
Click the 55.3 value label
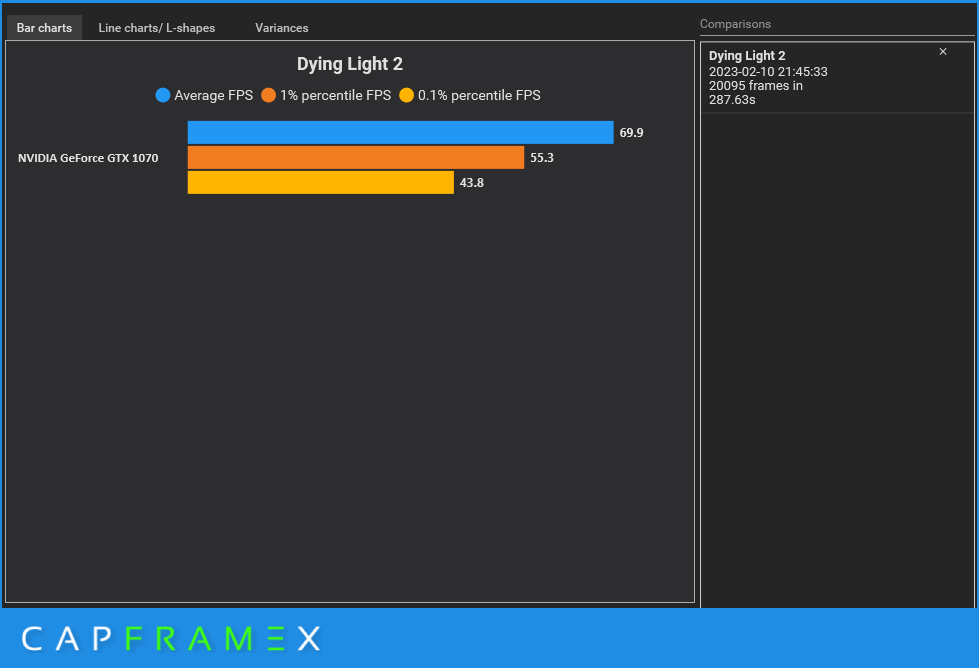pyautogui.click(x=542, y=157)
